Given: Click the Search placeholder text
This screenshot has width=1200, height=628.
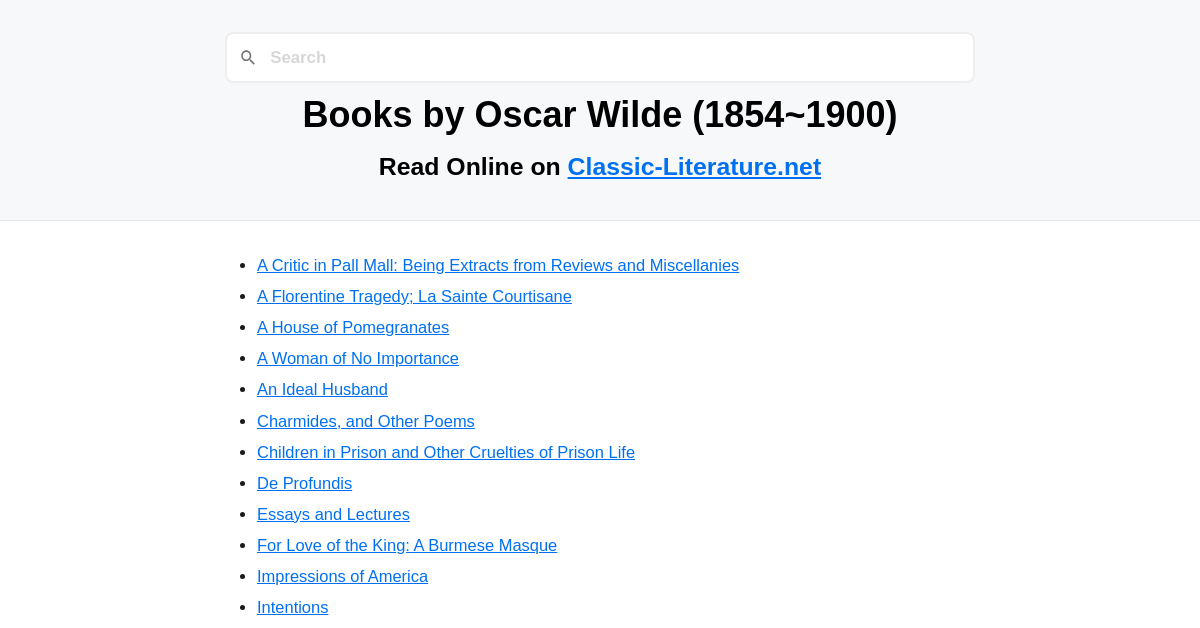Looking at the screenshot, I should 298,57.
